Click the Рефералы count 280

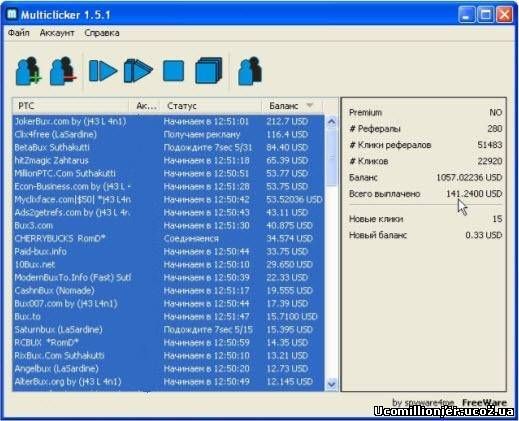[x=495, y=129]
